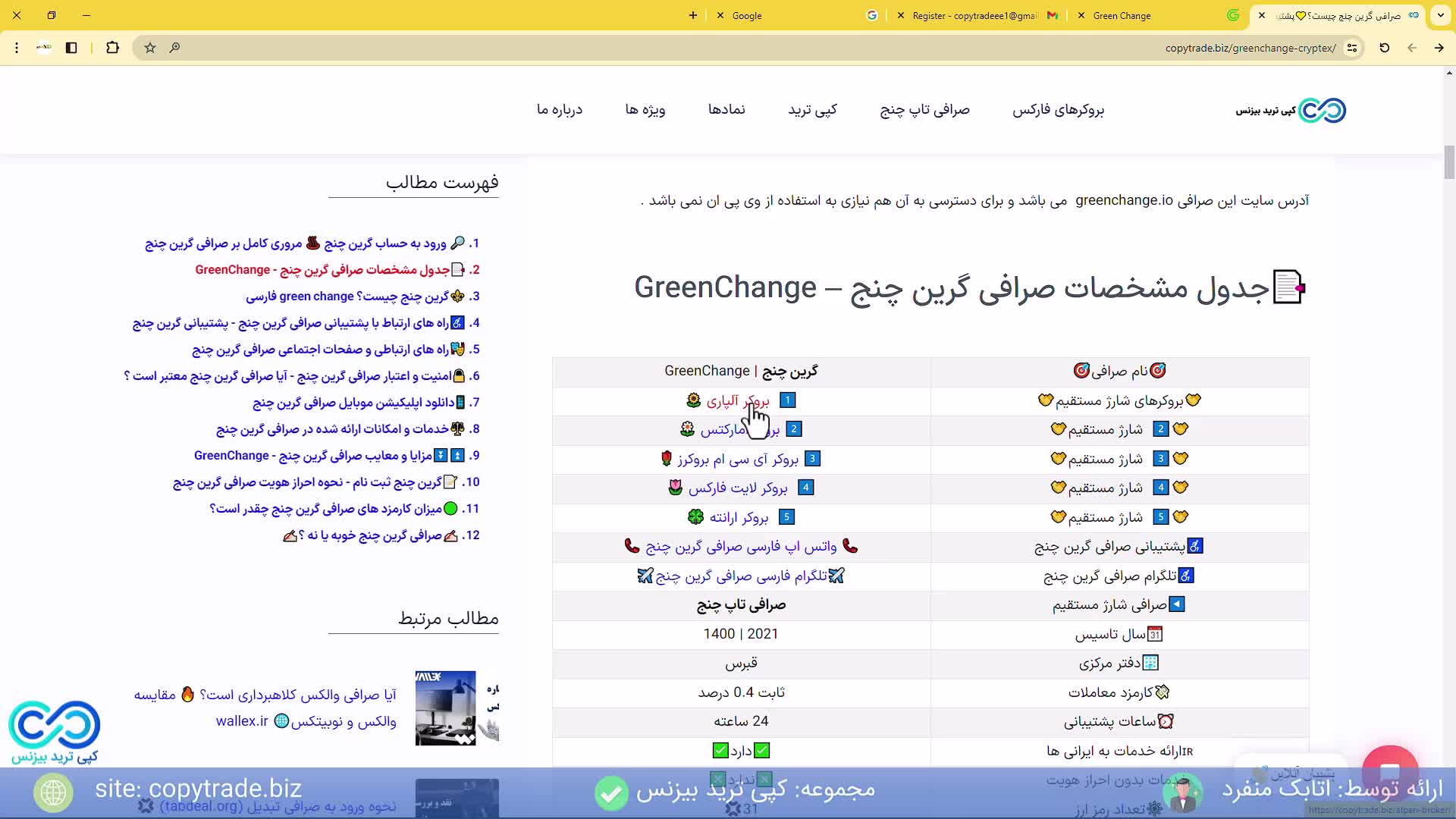Click the password key icon in the toolbar
1456x819 pixels.
[174, 48]
